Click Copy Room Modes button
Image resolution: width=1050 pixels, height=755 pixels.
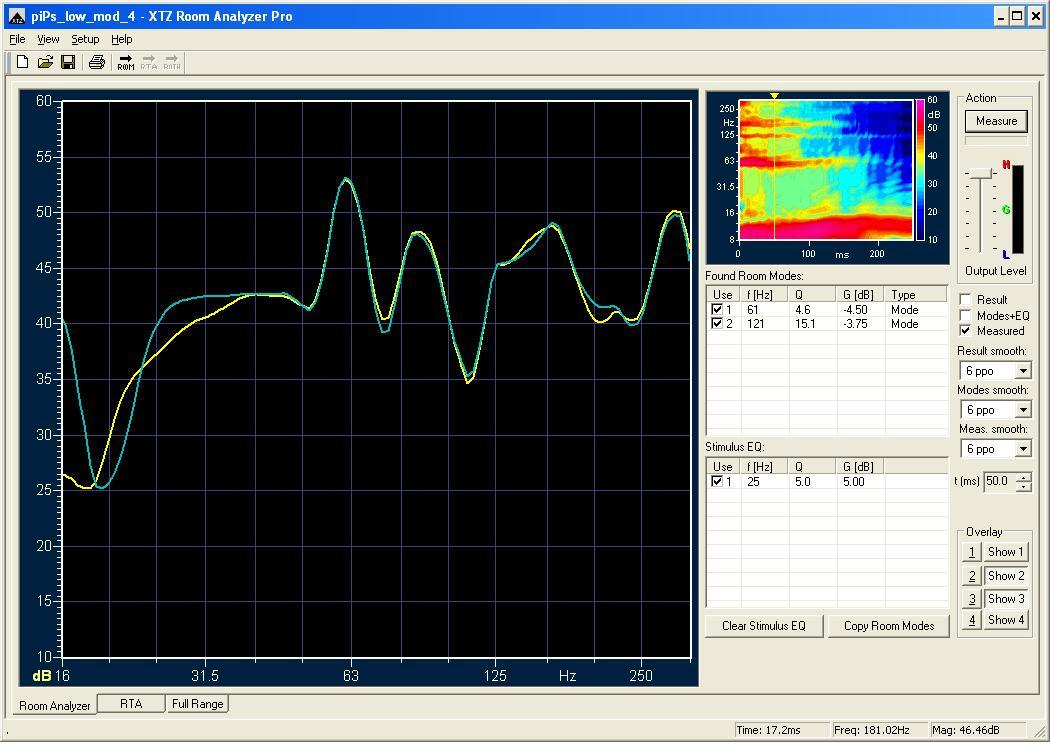coord(889,626)
